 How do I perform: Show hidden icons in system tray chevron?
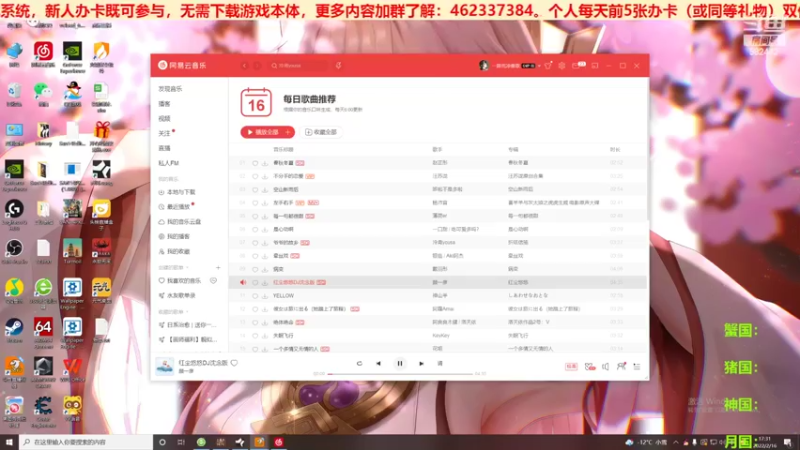click(x=676, y=442)
